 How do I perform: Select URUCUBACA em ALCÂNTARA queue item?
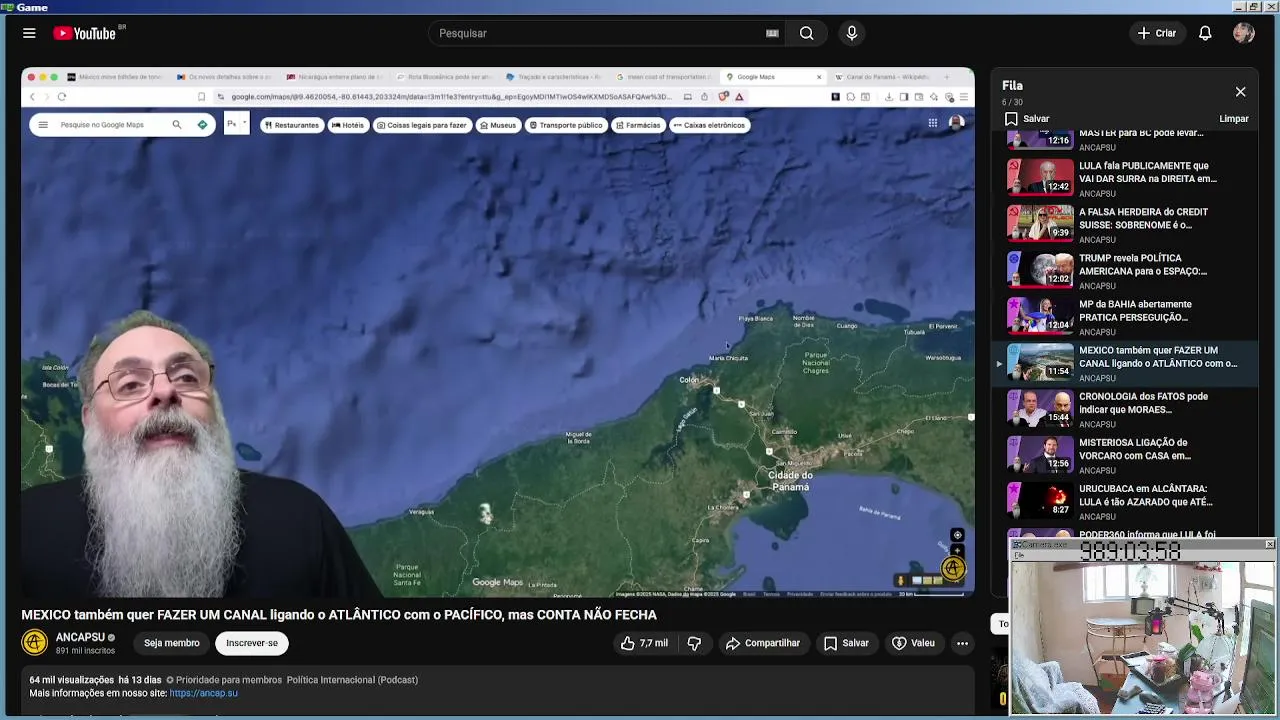click(x=1124, y=500)
